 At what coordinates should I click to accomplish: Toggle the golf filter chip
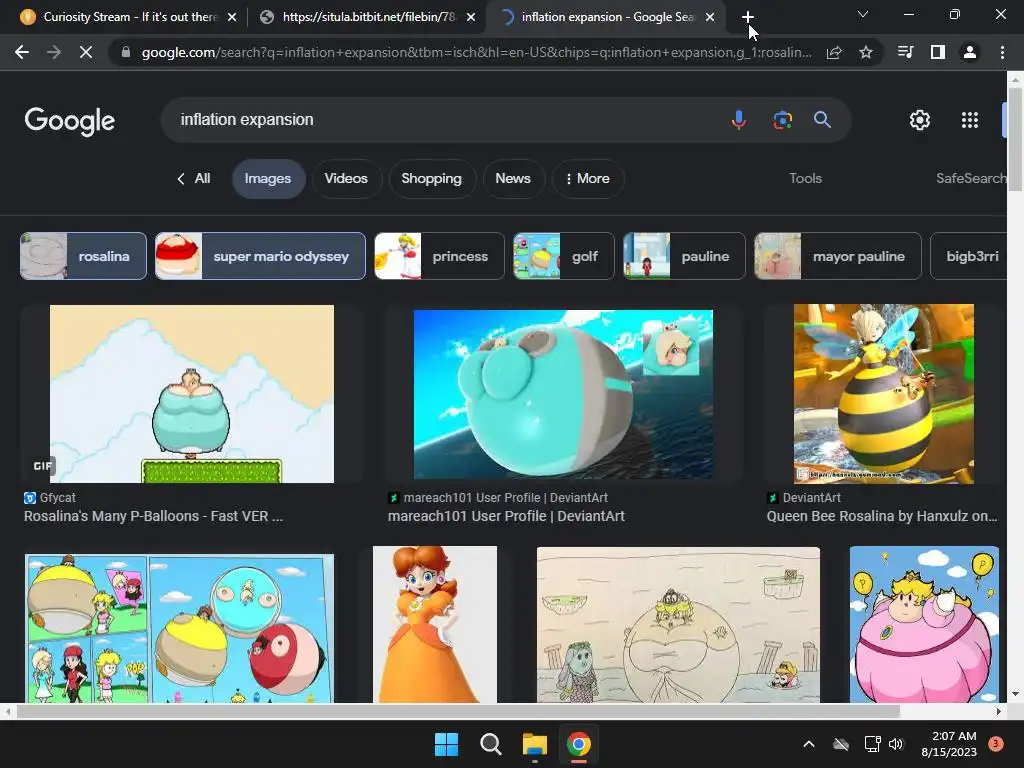564,256
